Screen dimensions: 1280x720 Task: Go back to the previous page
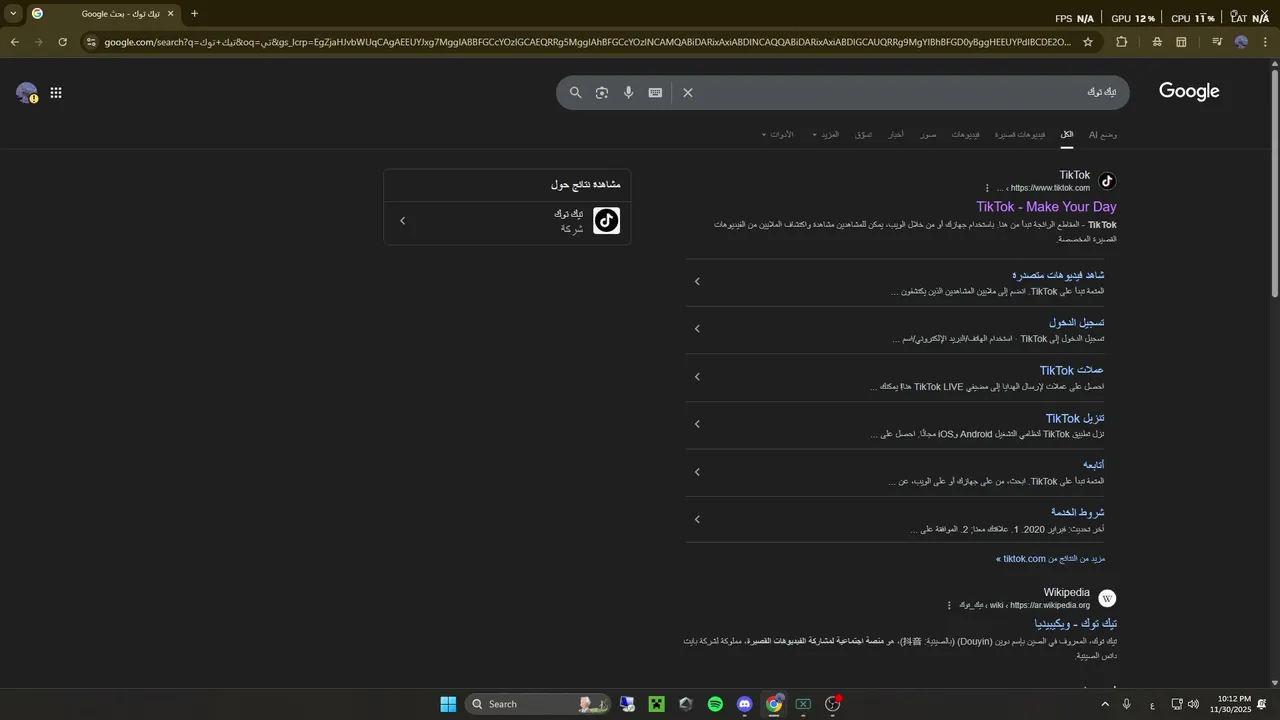pos(15,42)
